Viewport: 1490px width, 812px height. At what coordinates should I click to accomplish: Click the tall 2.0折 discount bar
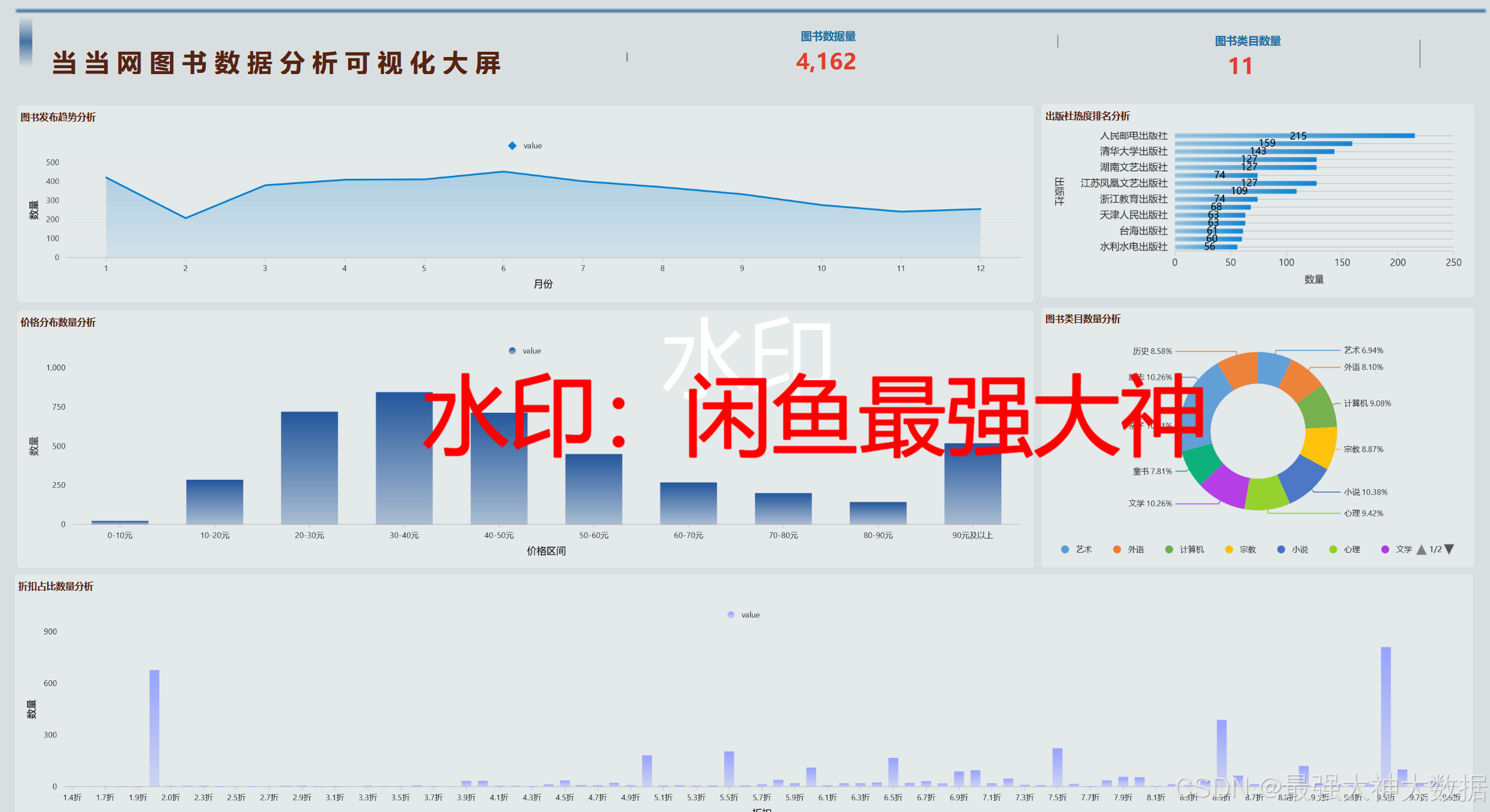point(155,728)
